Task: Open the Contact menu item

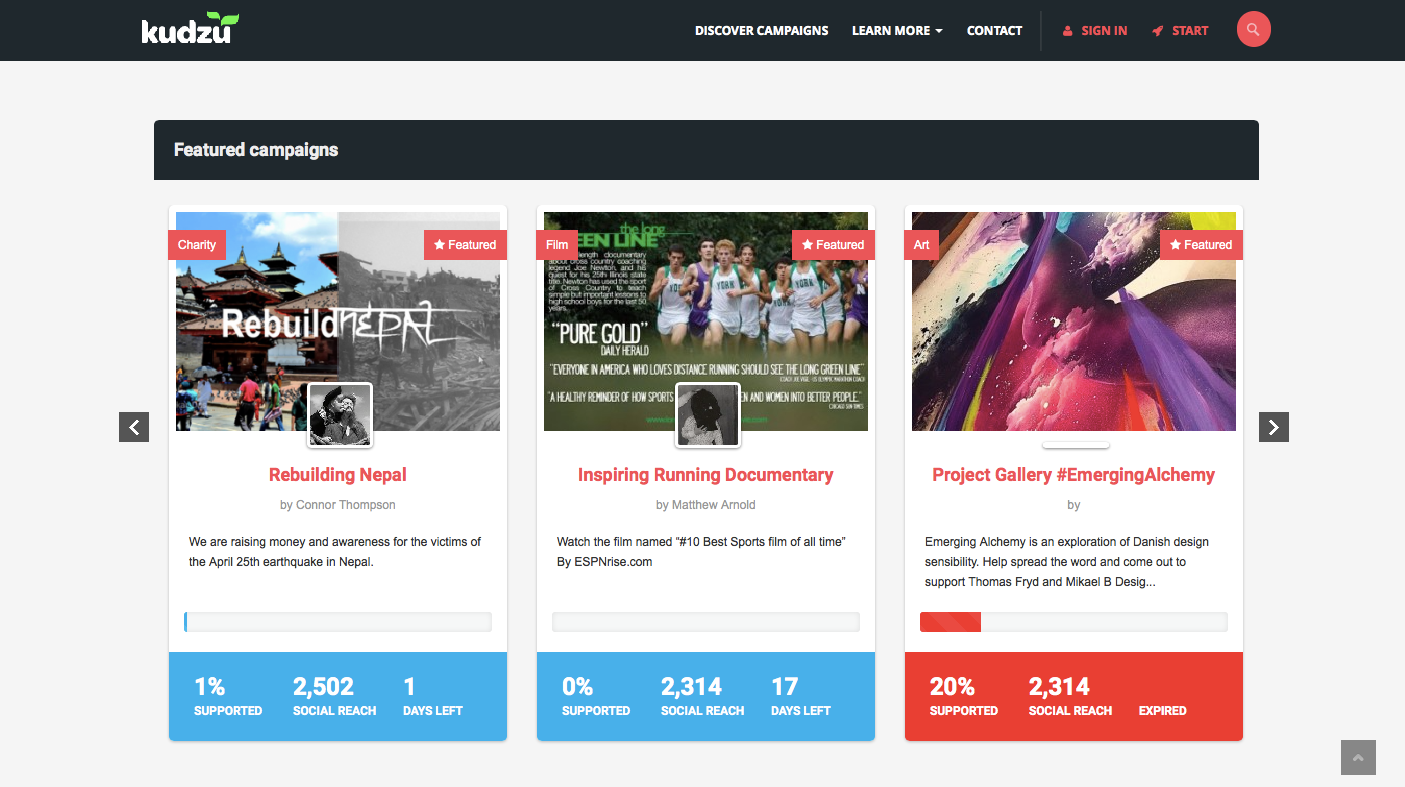Action: (x=994, y=31)
